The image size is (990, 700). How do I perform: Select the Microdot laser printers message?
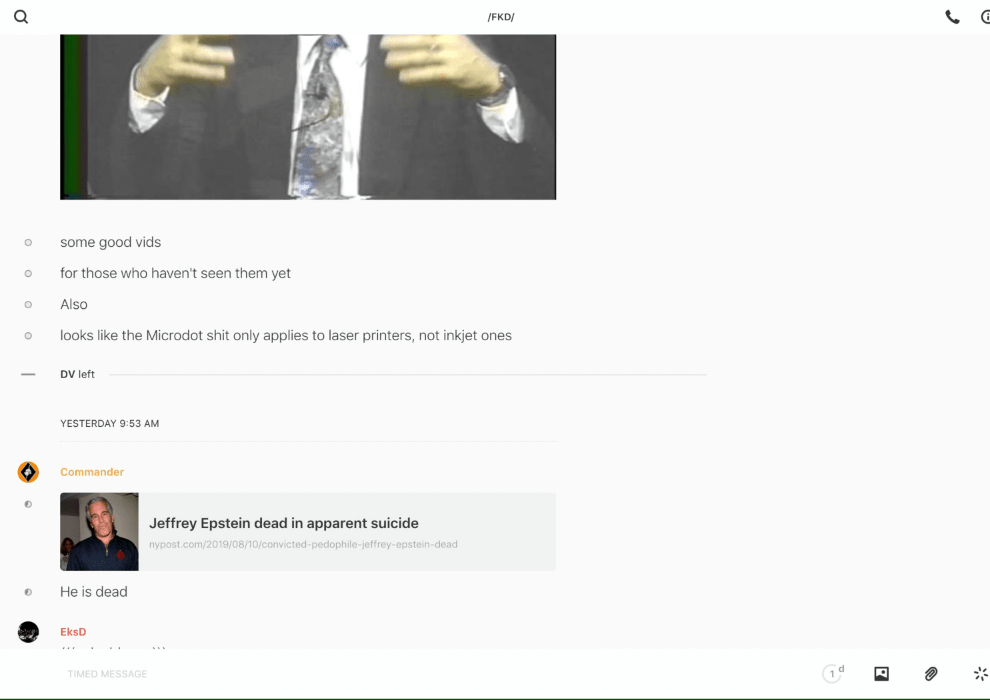coord(286,335)
